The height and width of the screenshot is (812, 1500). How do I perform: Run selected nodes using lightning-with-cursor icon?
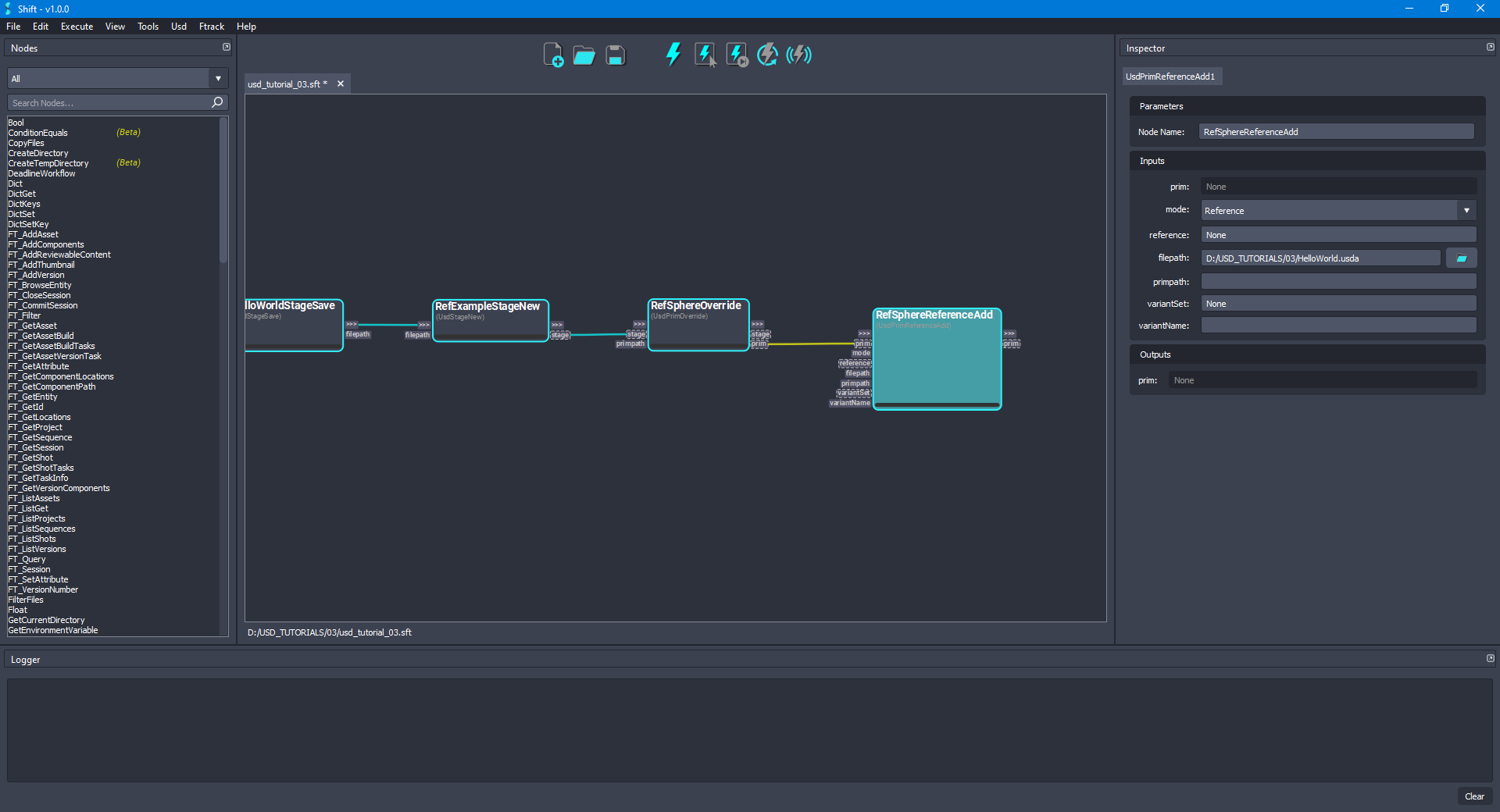tap(705, 54)
